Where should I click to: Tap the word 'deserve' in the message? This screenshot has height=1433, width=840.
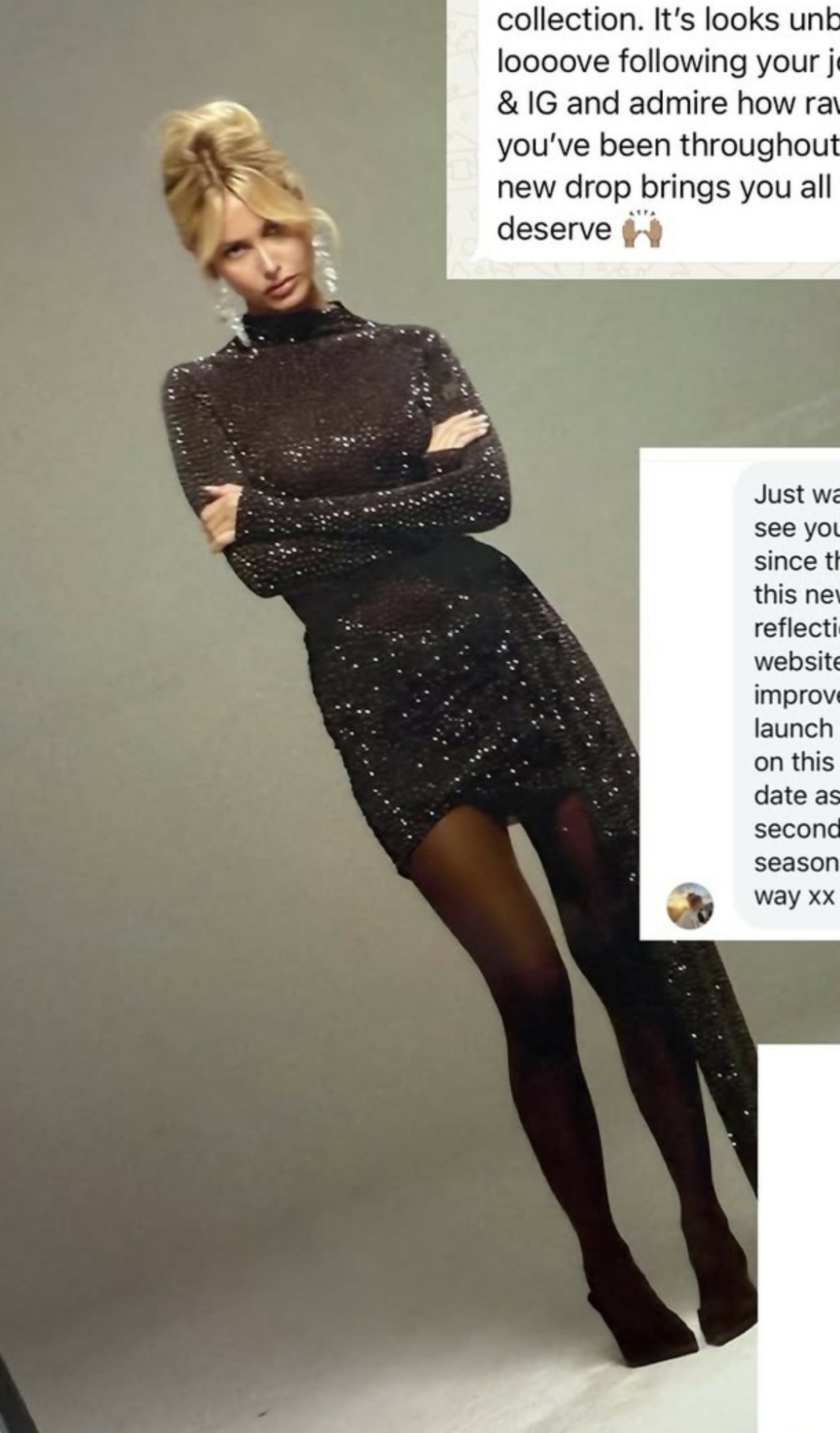point(554,229)
